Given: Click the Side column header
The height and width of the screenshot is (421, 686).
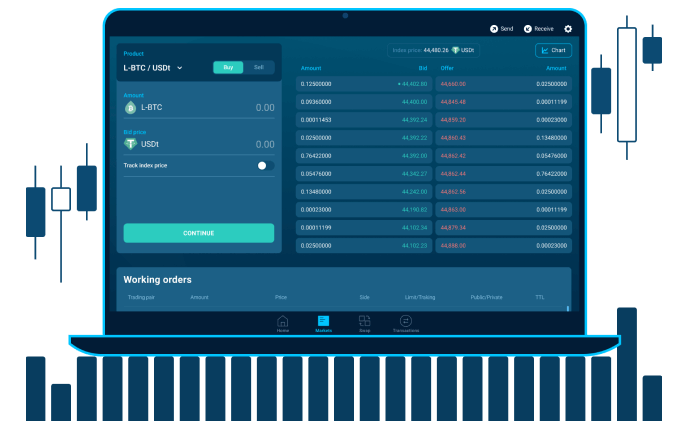Looking at the screenshot, I should coord(364,297).
